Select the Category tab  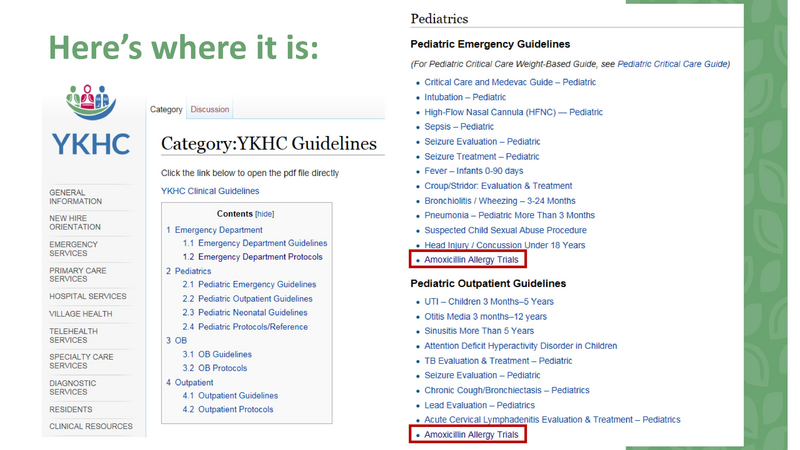166,110
